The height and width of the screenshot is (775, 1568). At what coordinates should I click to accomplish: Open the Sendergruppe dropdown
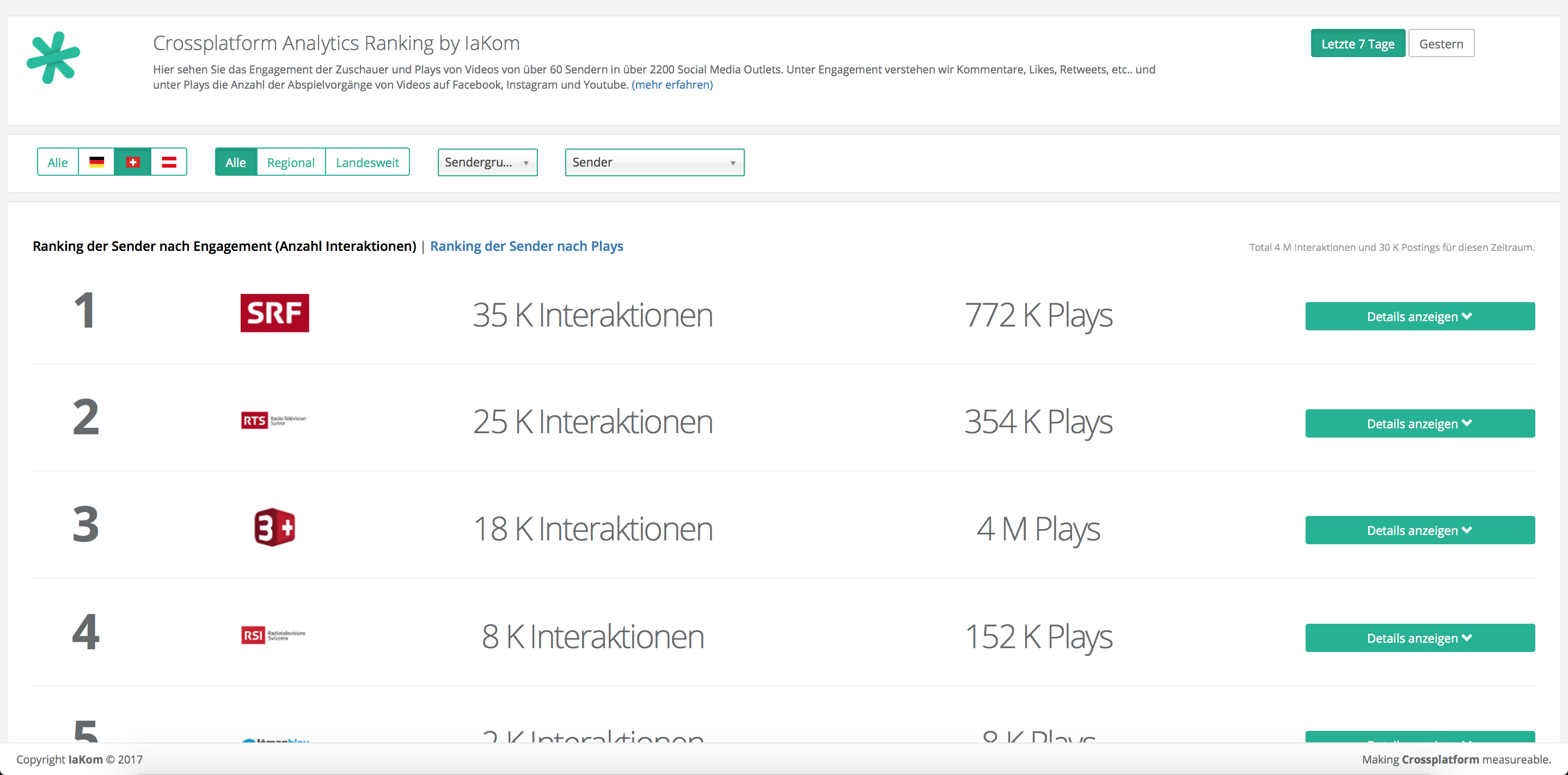tap(488, 162)
